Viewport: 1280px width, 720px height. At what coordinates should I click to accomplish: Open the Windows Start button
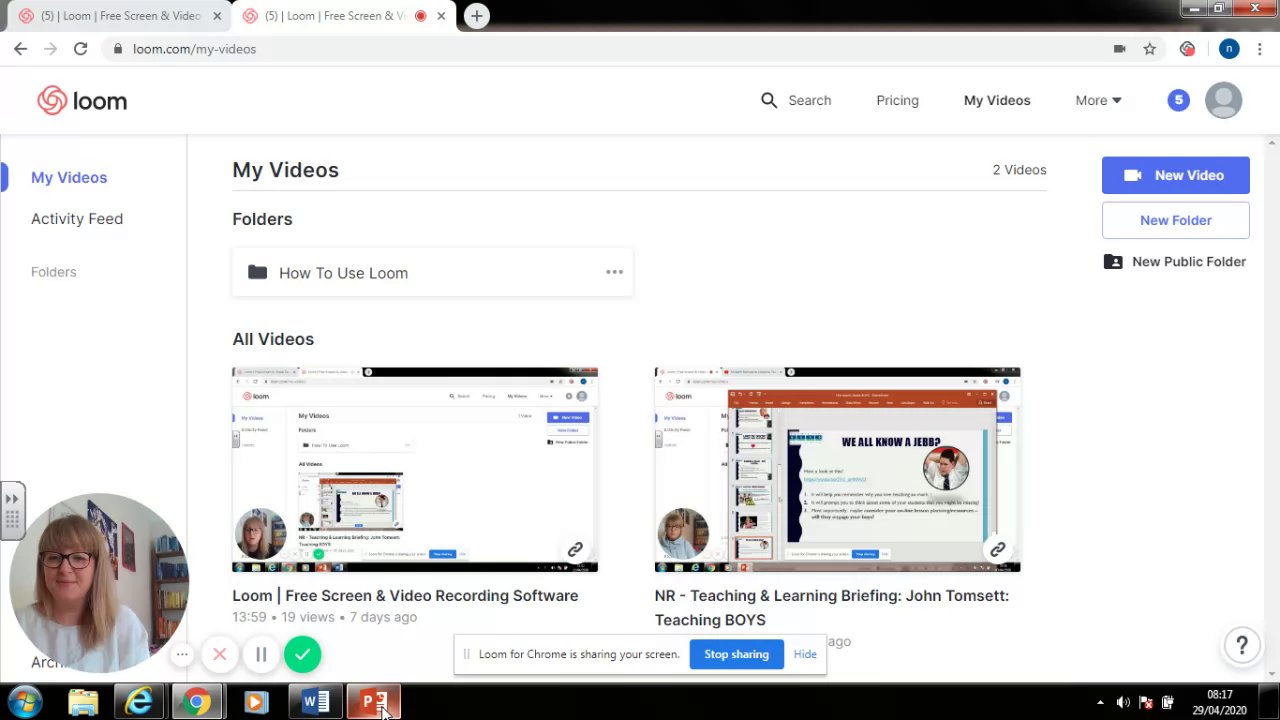tap(24, 702)
